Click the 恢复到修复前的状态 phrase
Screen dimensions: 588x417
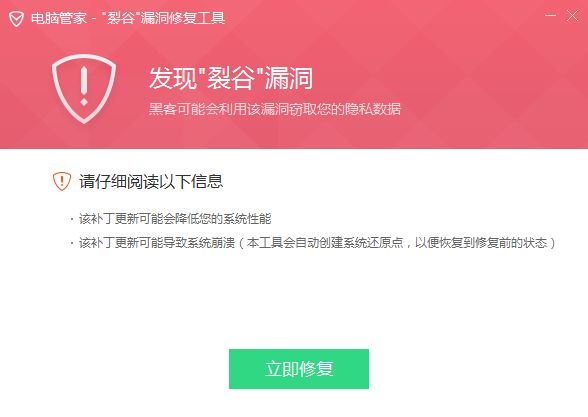point(493,243)
